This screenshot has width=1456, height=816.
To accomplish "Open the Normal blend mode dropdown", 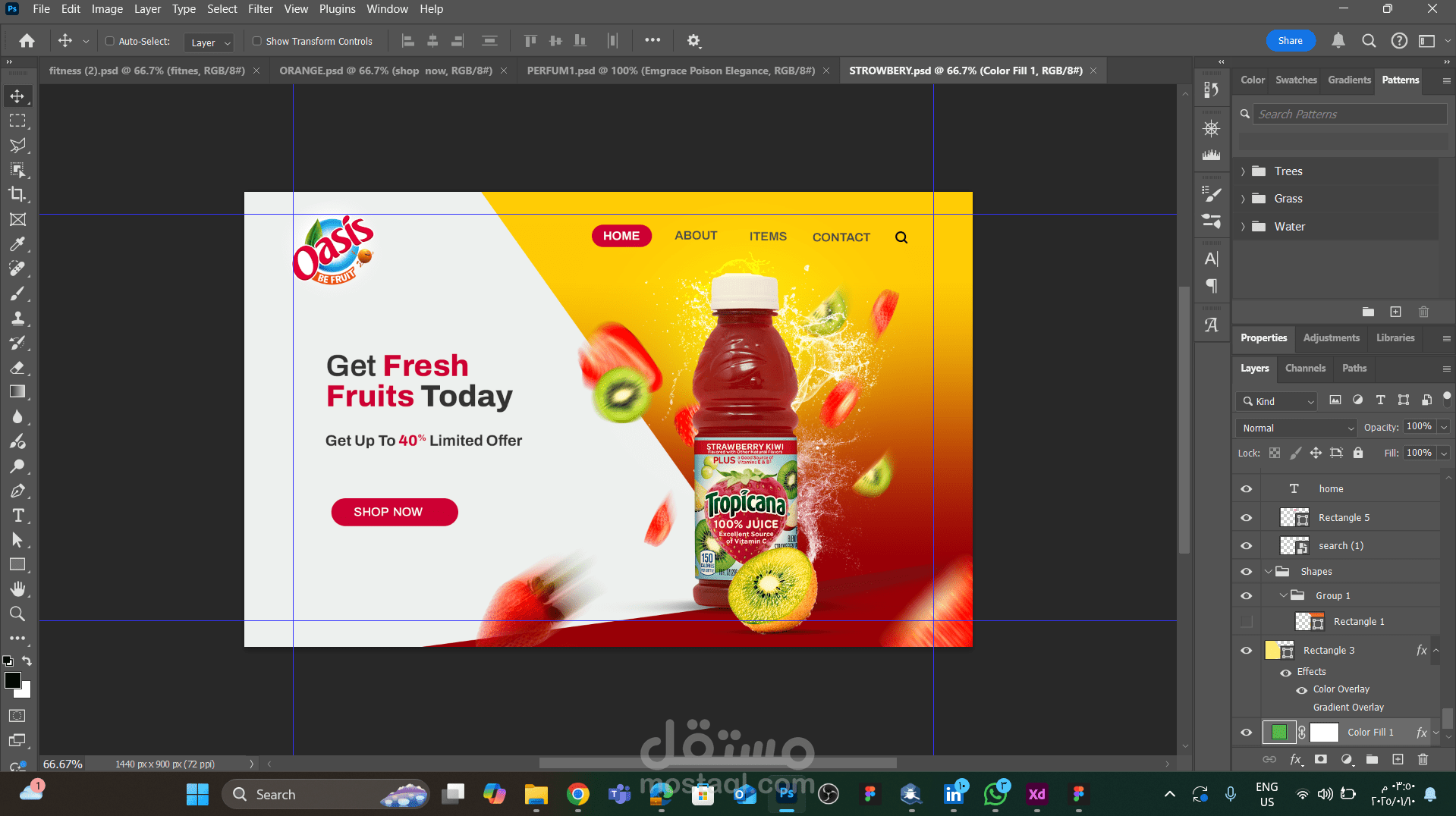I will click(x=1295, y=428).
